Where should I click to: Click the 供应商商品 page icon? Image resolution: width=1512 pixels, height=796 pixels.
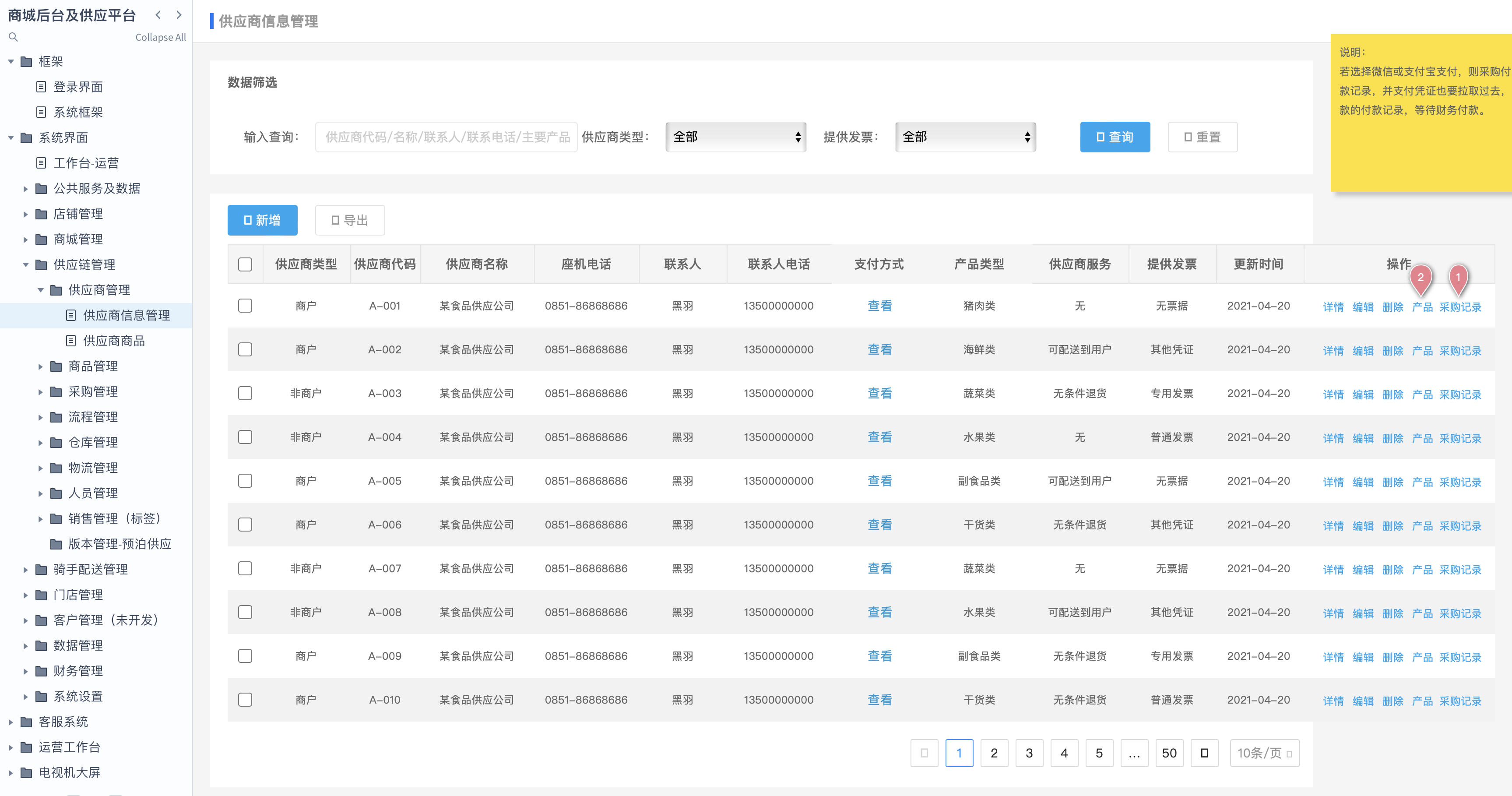(x=71, y=341)
